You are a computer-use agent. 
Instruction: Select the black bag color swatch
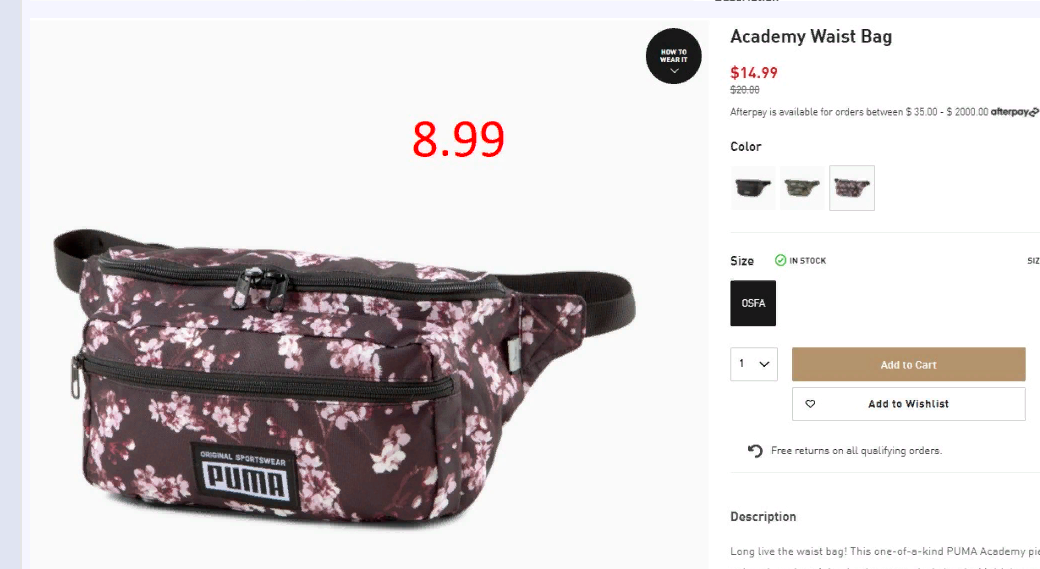click(753, 188)
